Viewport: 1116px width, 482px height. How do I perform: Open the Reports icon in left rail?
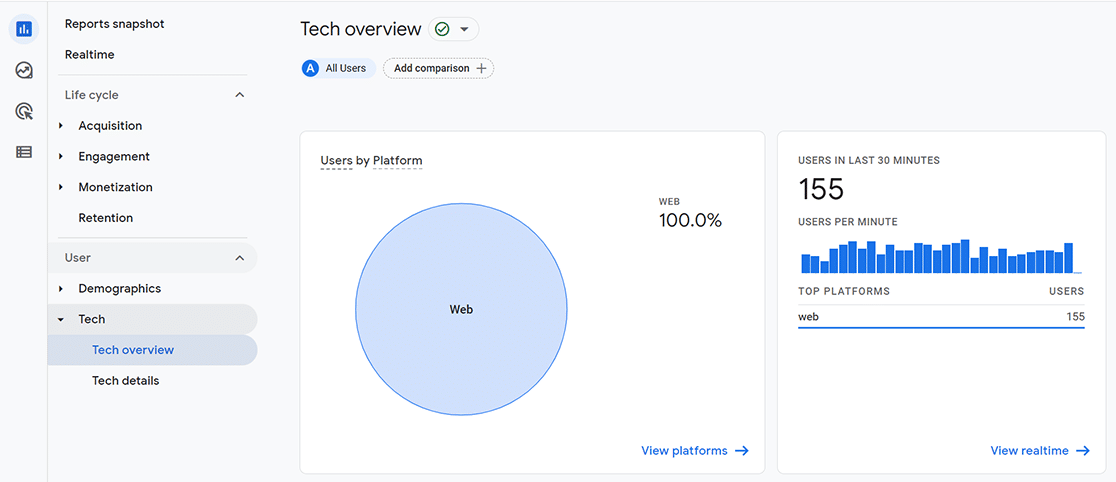pos(24,29)
